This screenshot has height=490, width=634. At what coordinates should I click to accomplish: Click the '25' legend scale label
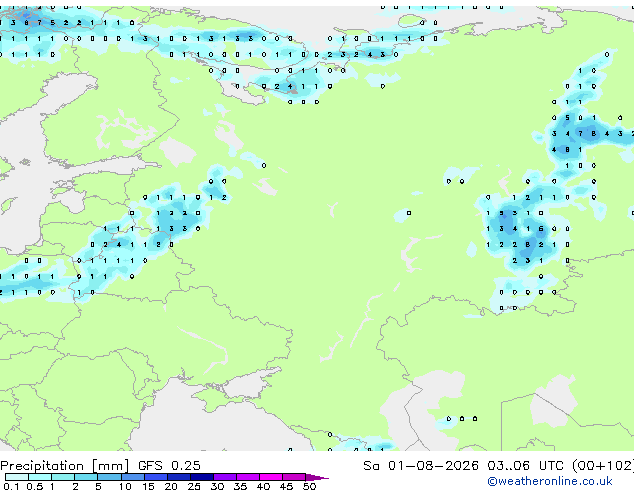point(194,486)
